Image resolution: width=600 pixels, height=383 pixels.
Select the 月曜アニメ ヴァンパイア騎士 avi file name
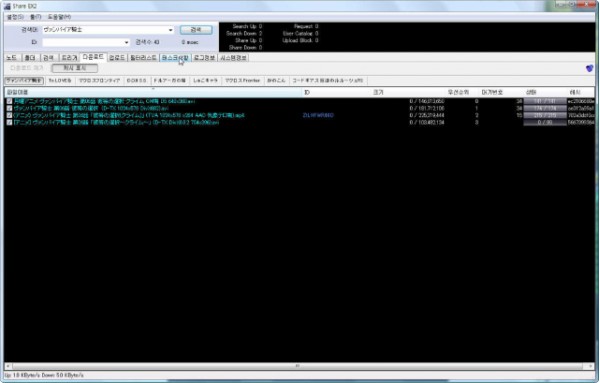coord(104,101)
